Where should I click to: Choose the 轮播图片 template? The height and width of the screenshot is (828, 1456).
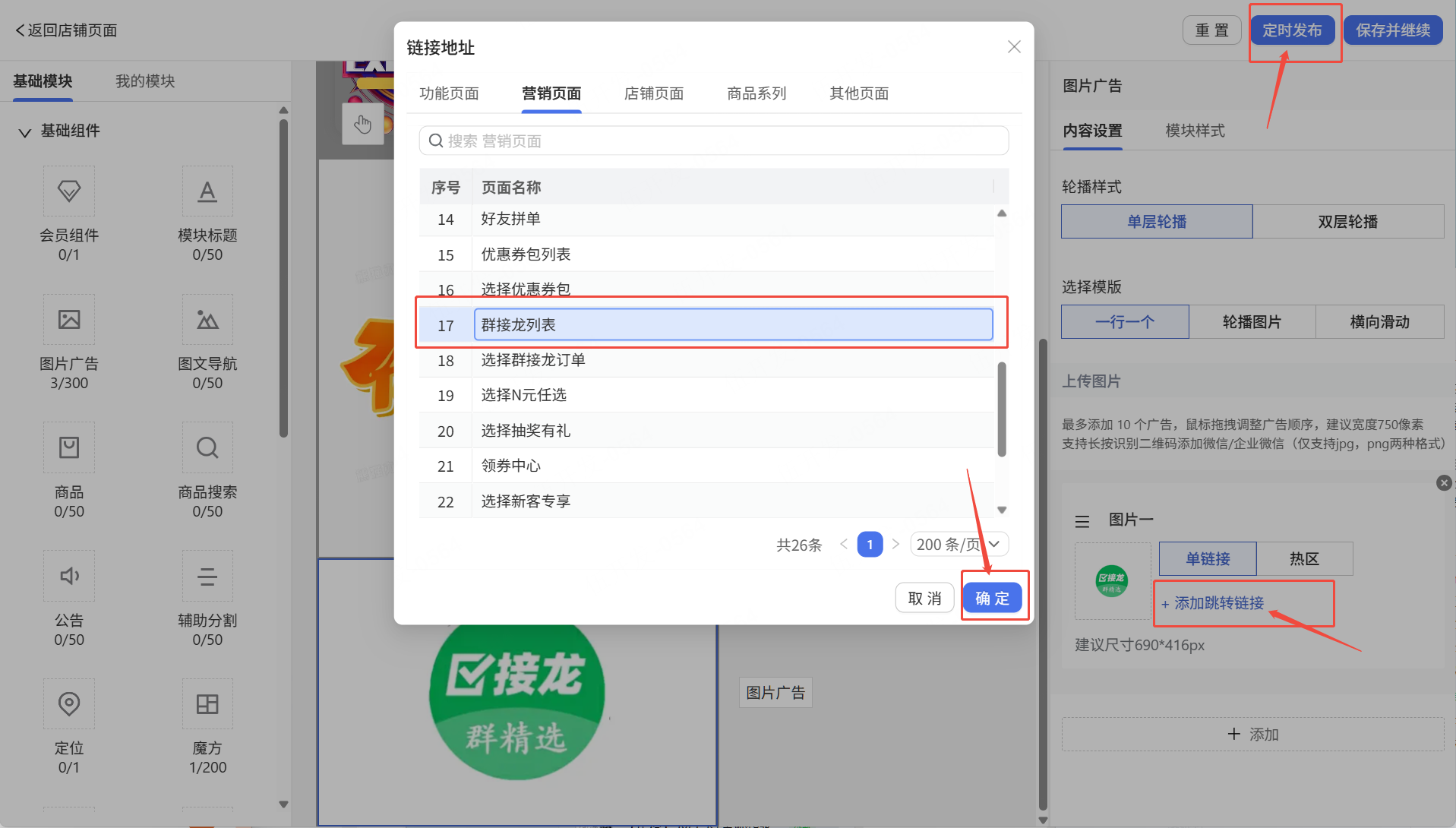click(1252, 322)
